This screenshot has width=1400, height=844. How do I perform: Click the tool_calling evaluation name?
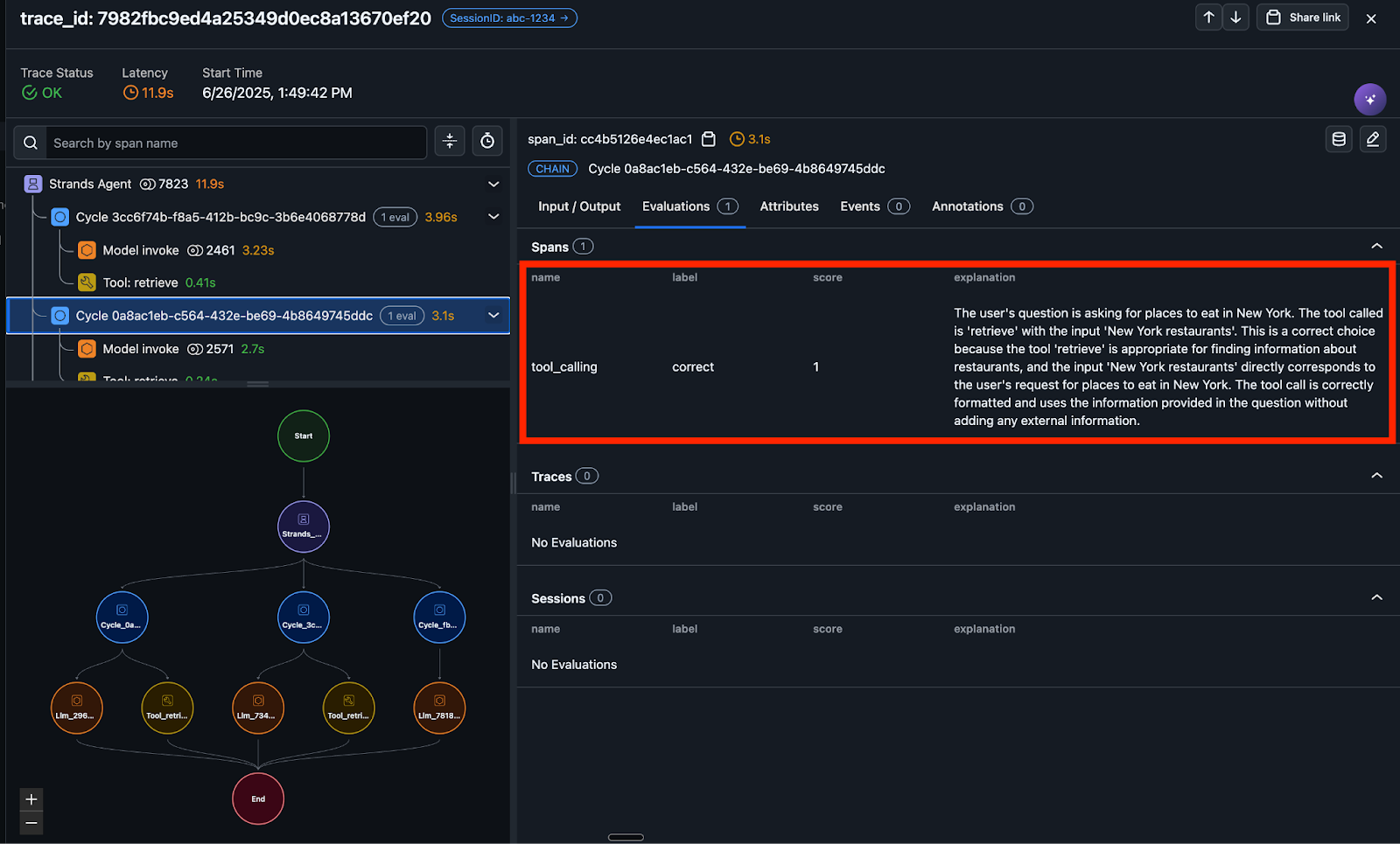[564, 367]
